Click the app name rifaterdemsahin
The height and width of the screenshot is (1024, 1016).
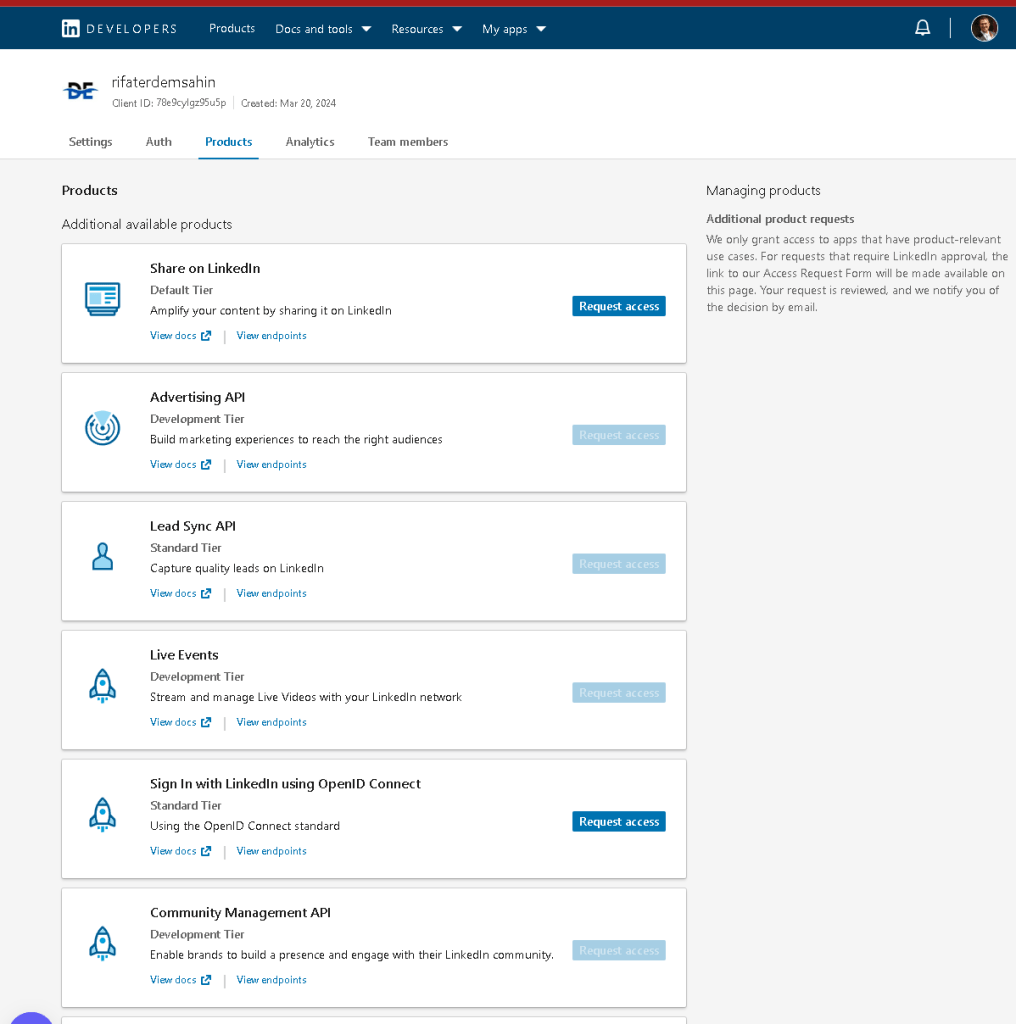coord(163,82)
